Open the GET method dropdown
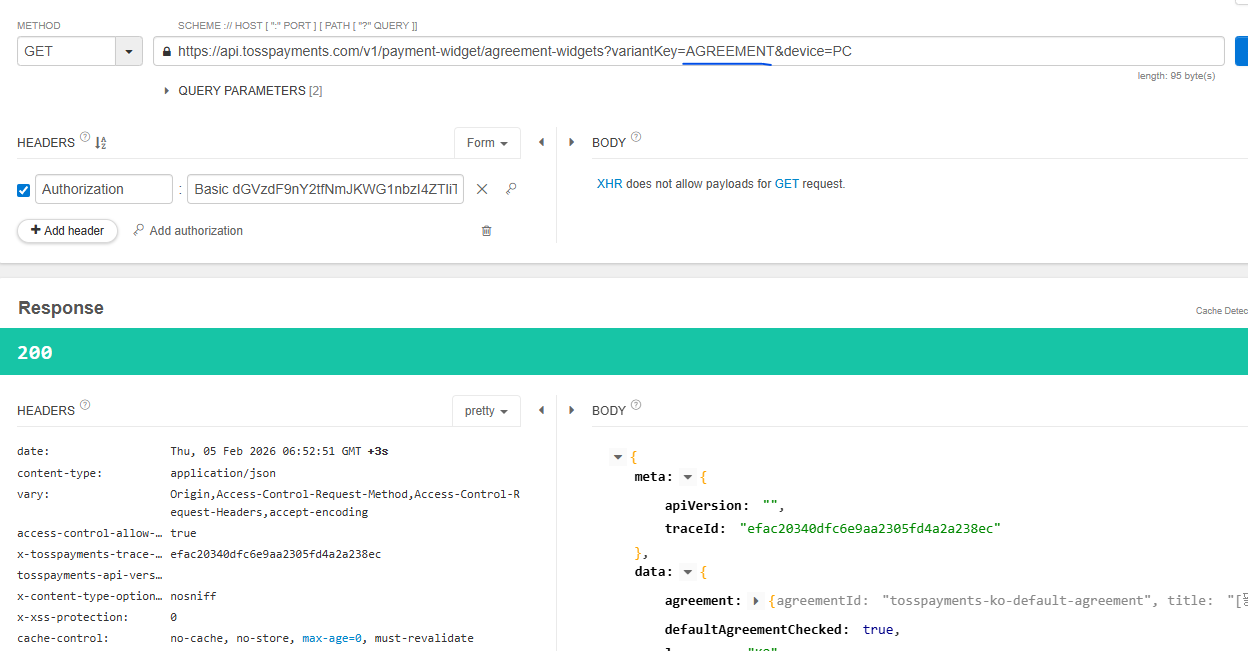This screenshot has width=1248, height=651. [x=129, y=51]
